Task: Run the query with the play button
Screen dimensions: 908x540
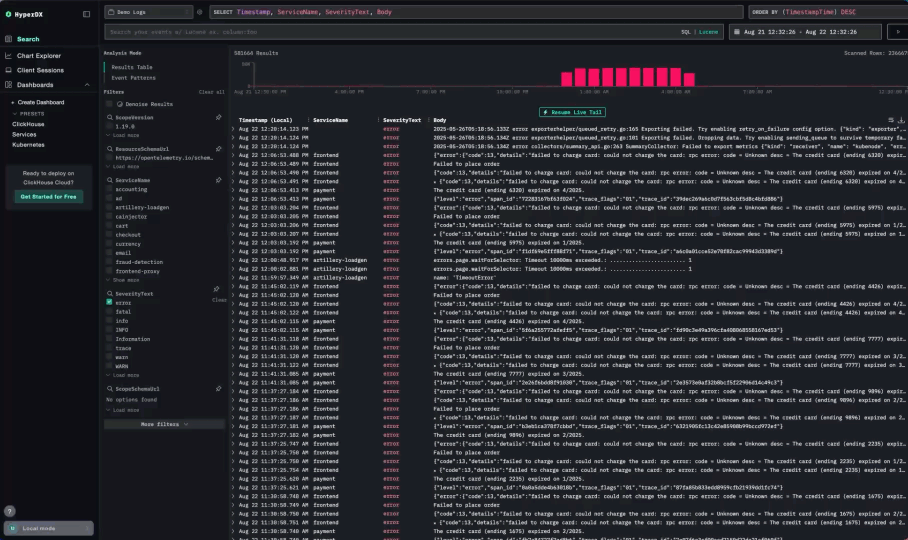Action: pyautogui.click(x=897, y=32)
